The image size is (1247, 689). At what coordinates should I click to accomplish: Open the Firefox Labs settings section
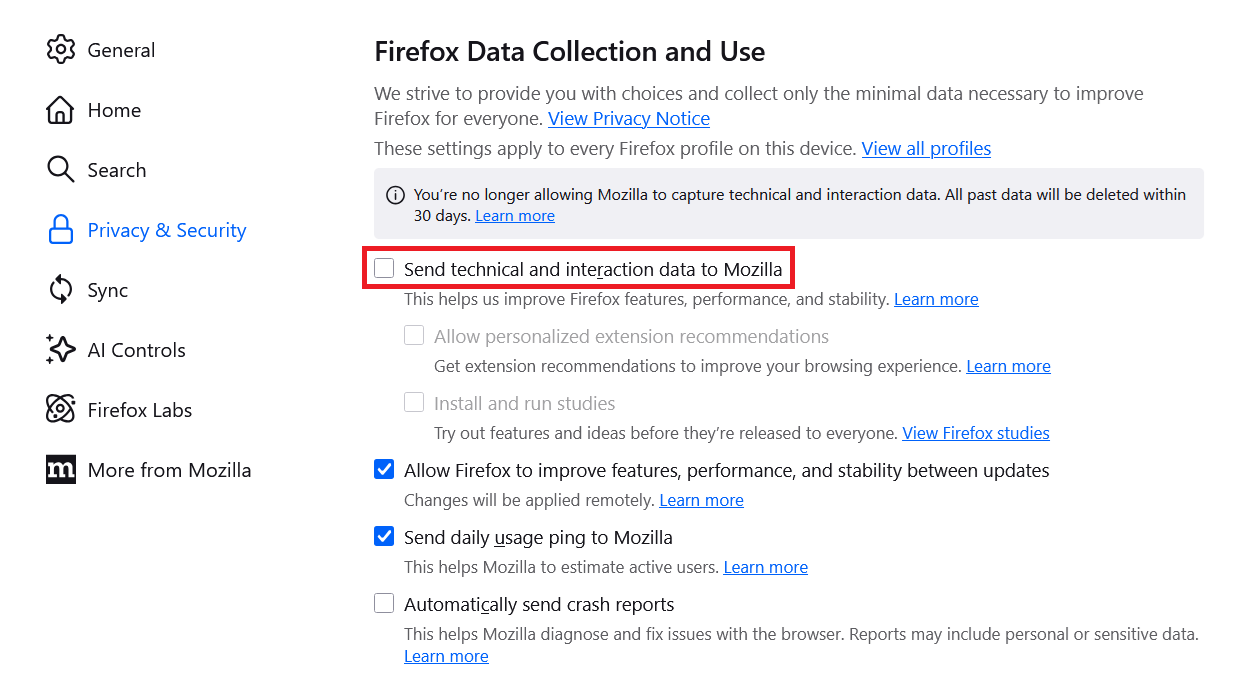[x=139, y=410]
